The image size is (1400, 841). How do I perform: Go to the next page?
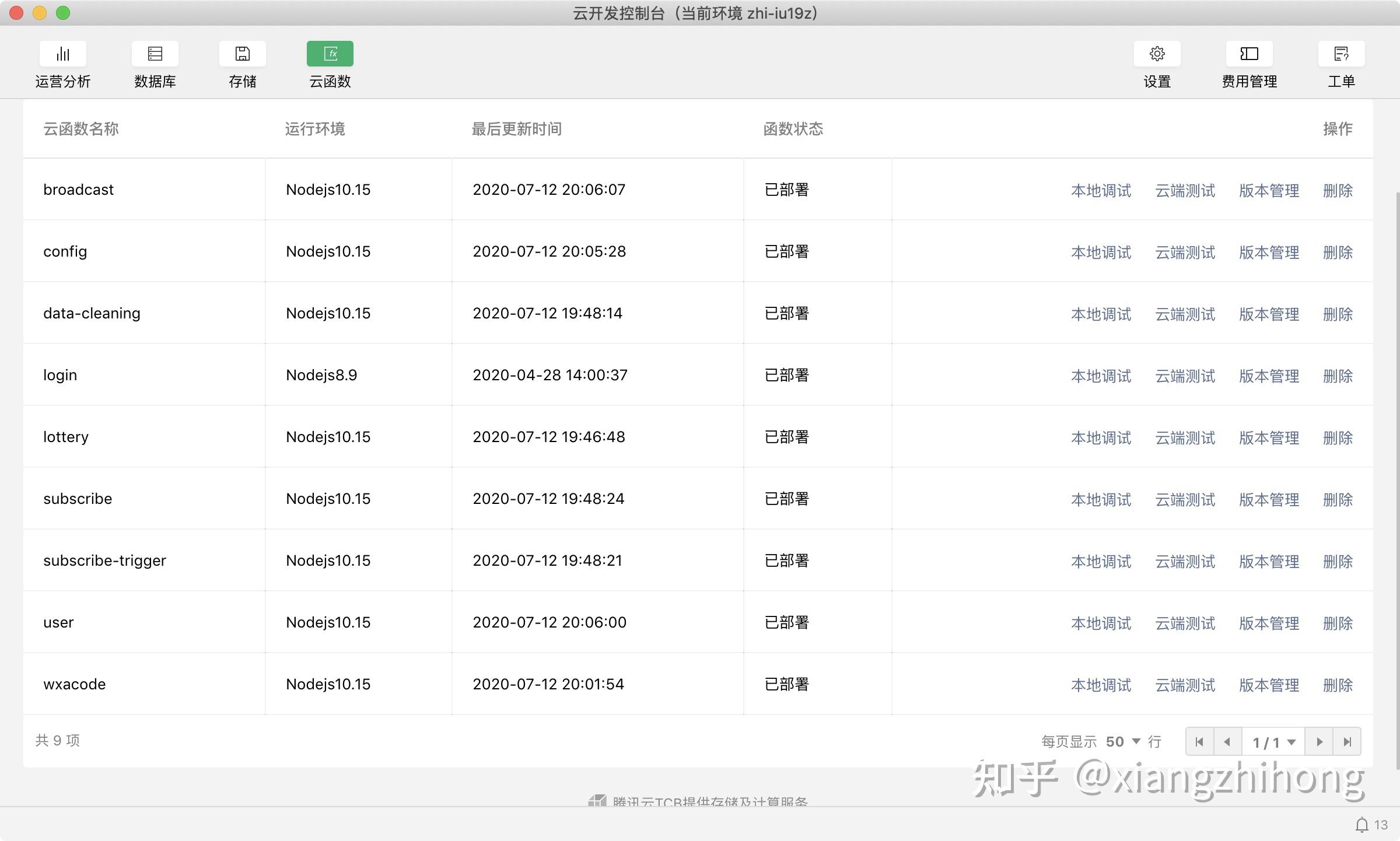1319,742
